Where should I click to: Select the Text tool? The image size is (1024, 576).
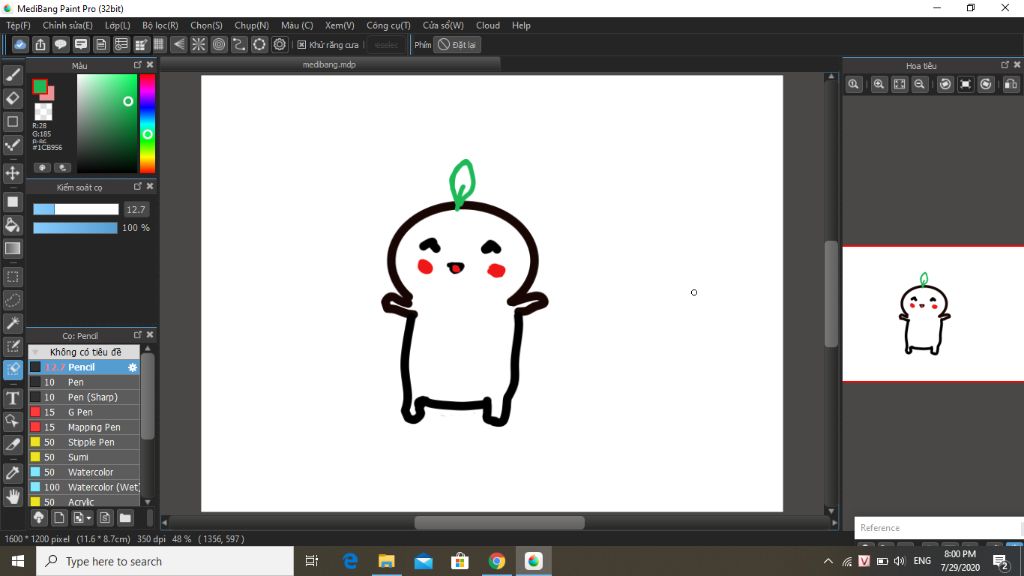[x=12, y=398]
